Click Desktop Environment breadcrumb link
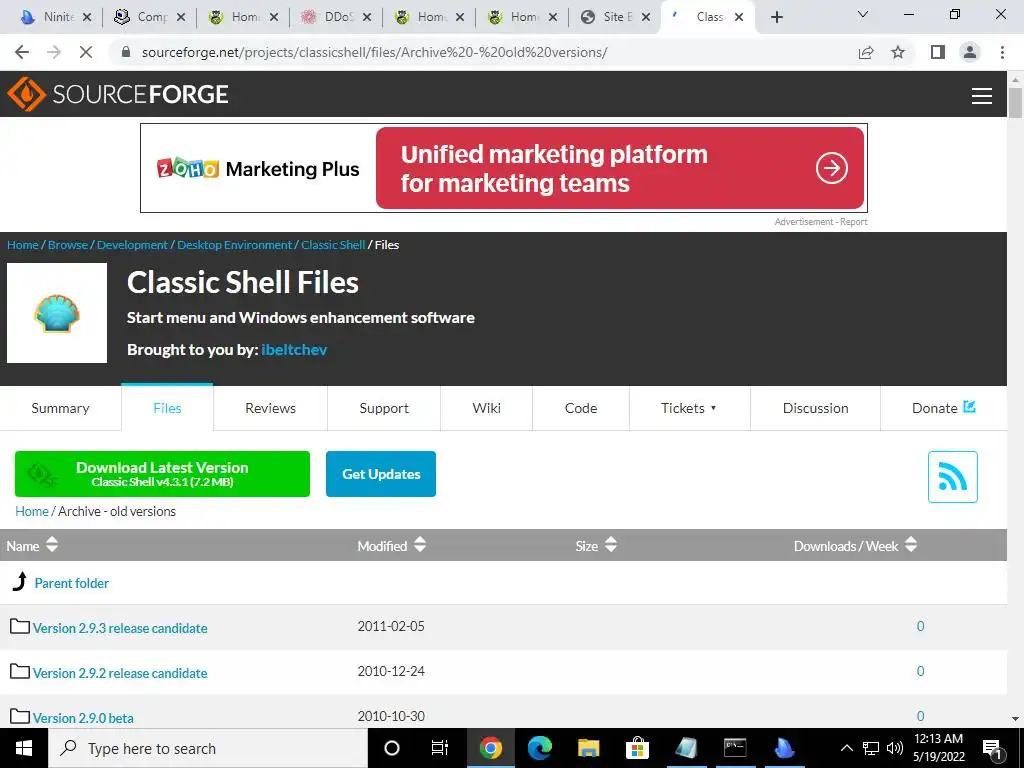 tap(234, 245)
